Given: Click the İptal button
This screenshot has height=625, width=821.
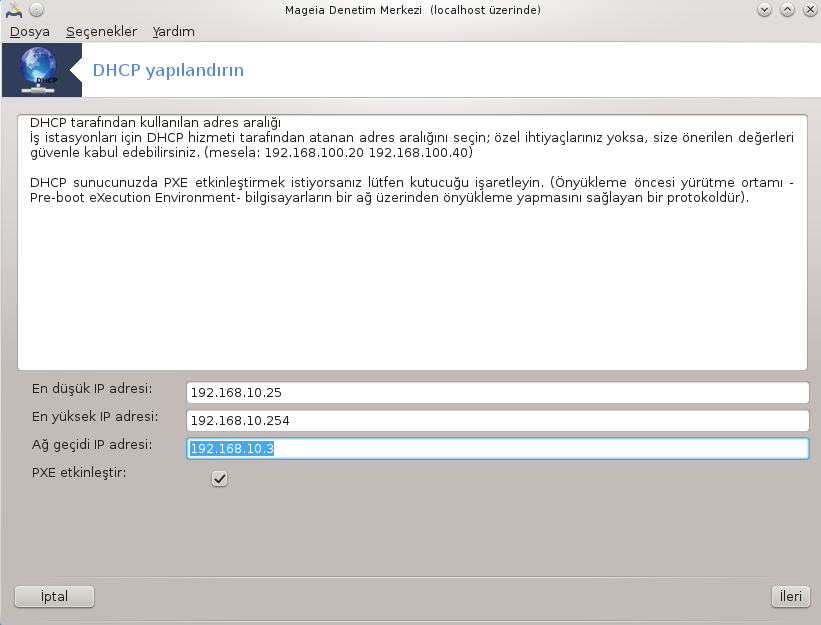Looking at the screenshot, I should pos(54,597).
